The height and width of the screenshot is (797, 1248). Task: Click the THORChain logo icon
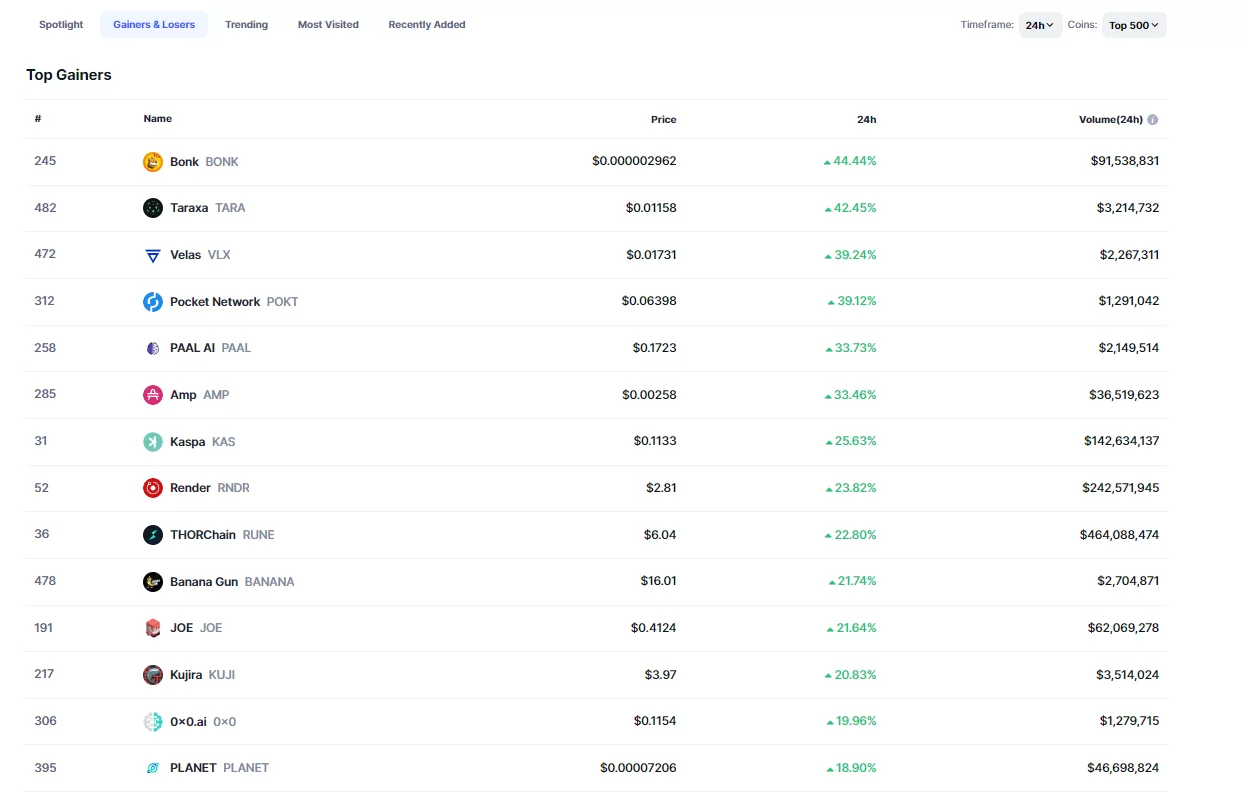coord(152,535)
